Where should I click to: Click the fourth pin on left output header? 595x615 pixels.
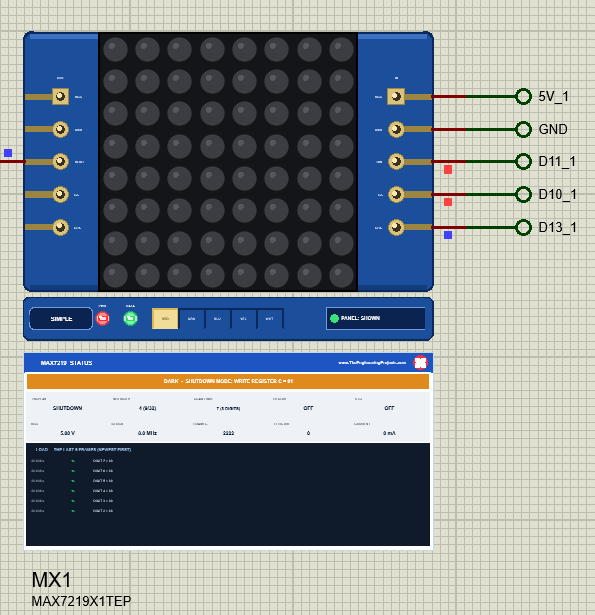point(60,194)
